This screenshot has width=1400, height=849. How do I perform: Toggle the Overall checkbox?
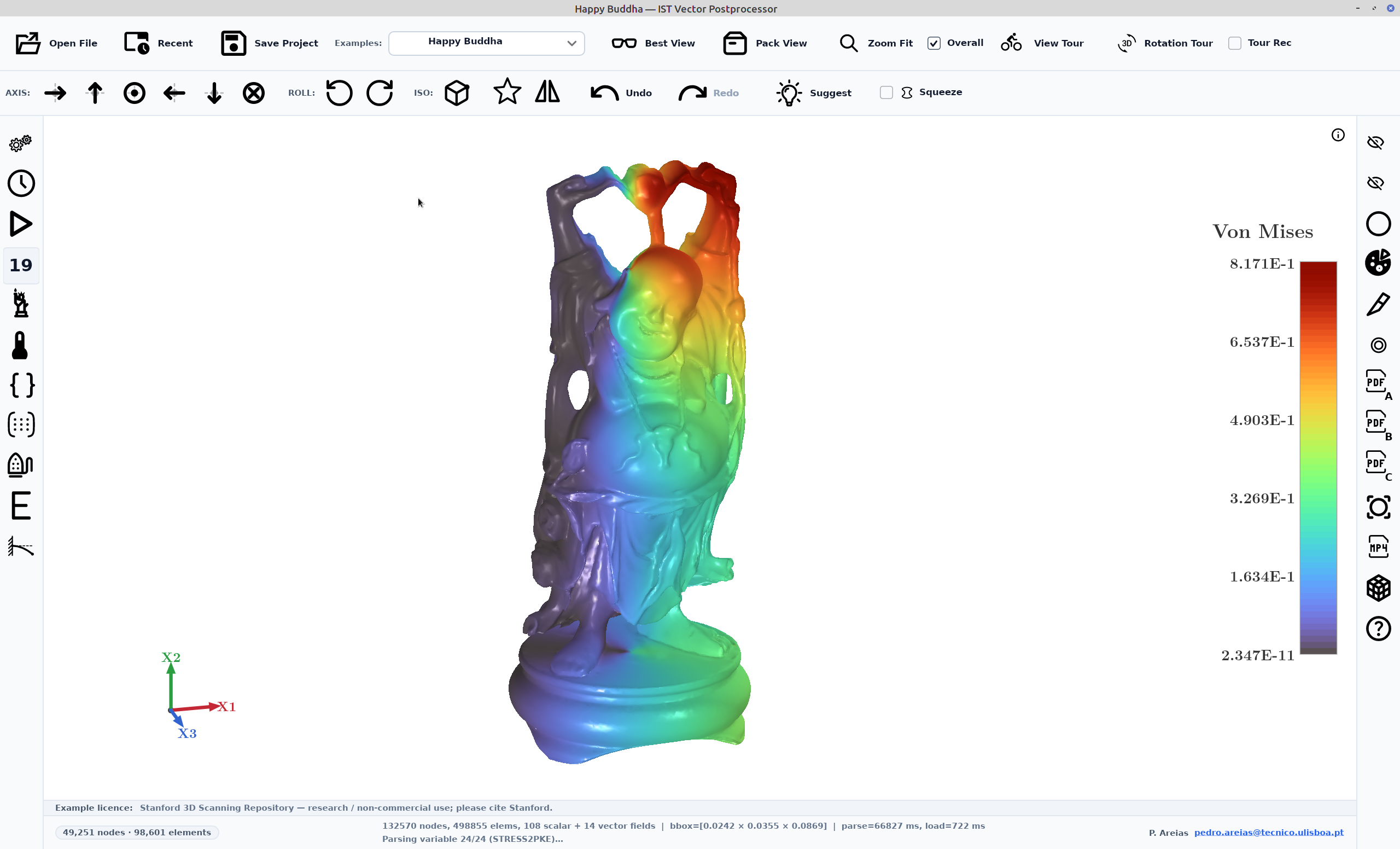point(934,43)
